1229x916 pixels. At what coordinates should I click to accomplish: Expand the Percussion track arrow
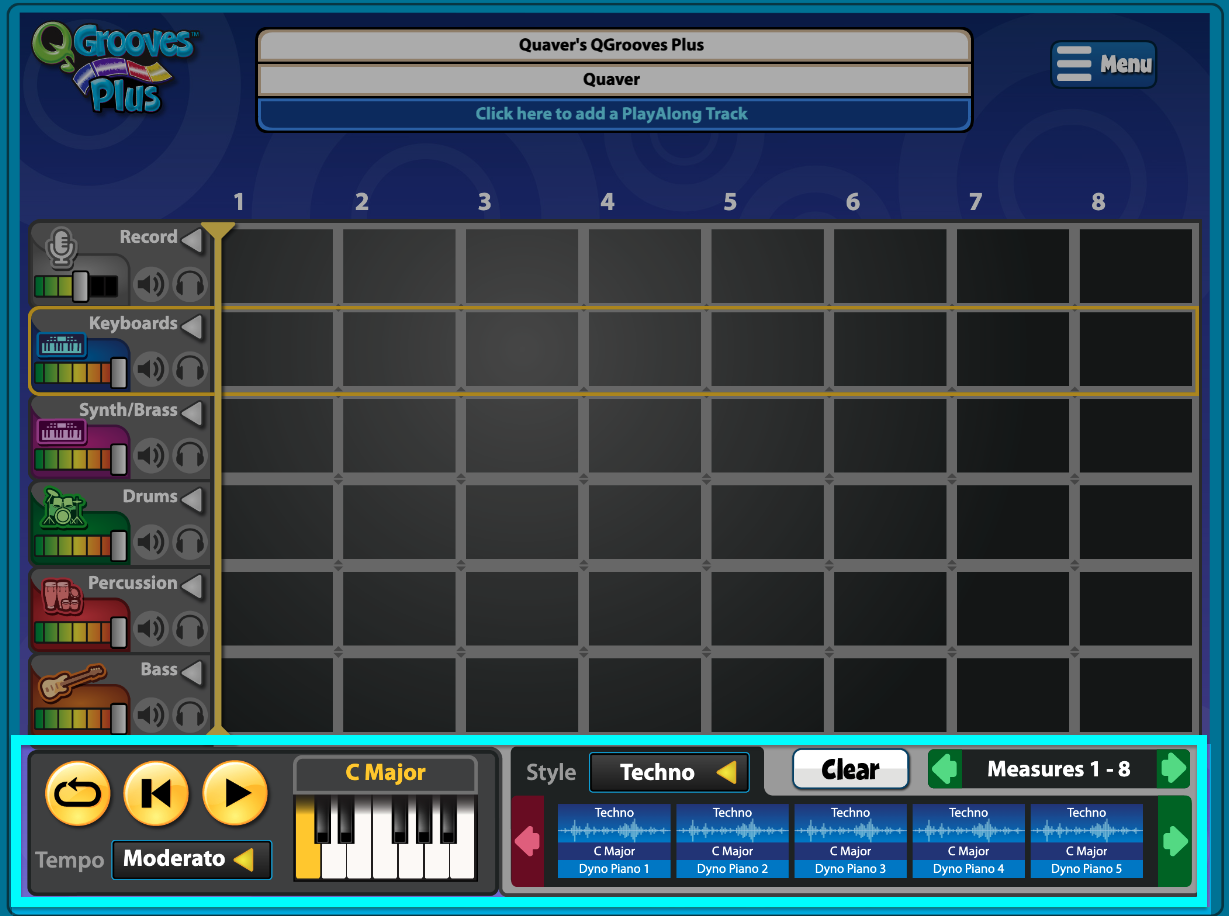tap(192, 586)
